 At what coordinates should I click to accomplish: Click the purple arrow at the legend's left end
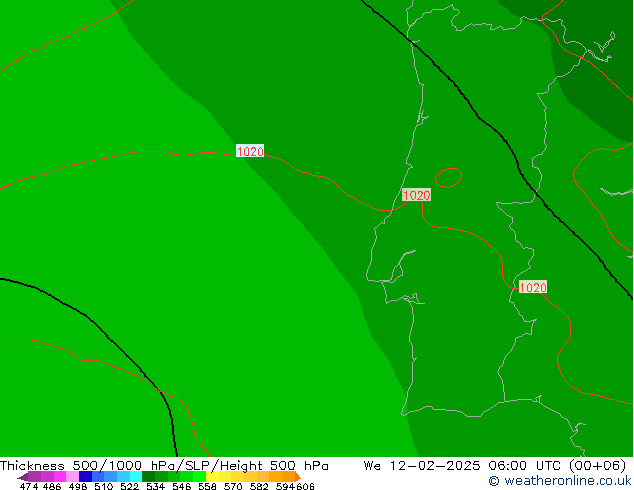[x=23, y=477]
